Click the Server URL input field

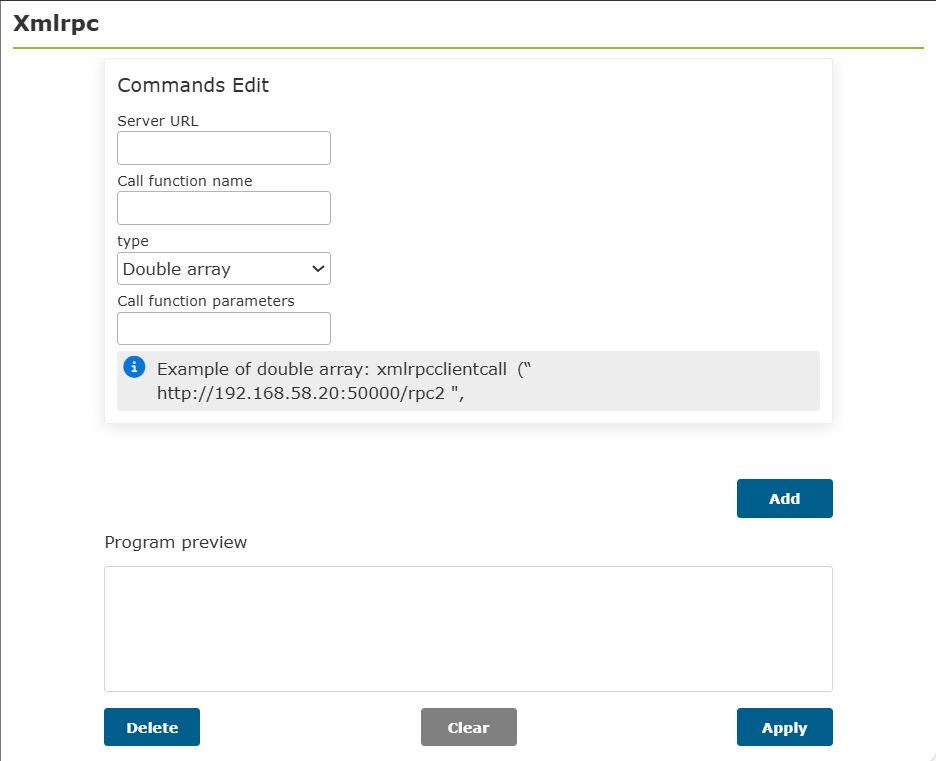(224, 148)
